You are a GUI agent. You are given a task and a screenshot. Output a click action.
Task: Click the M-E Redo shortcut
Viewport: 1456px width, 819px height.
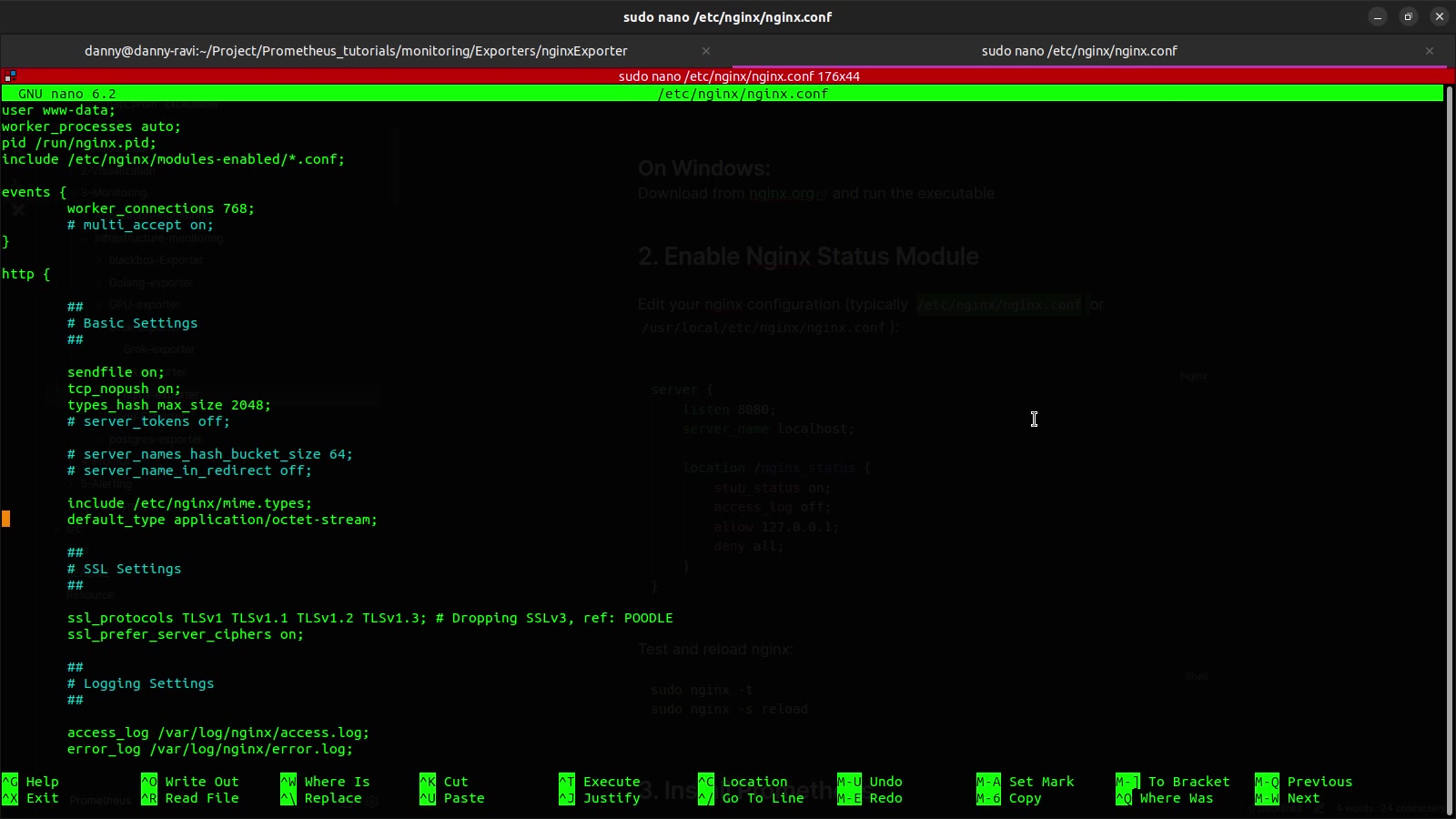coord(870,798)
